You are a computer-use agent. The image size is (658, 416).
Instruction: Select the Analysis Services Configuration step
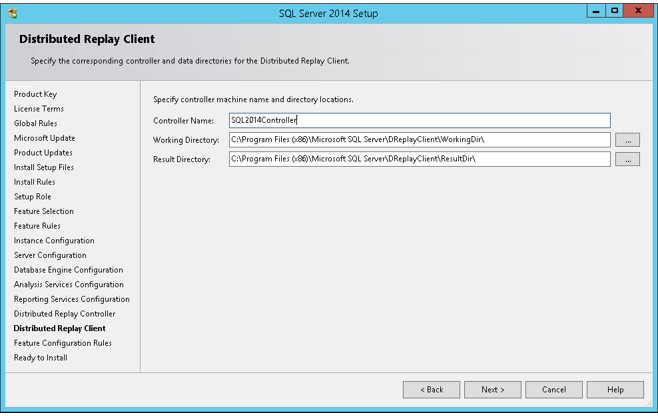click(69, 285)
